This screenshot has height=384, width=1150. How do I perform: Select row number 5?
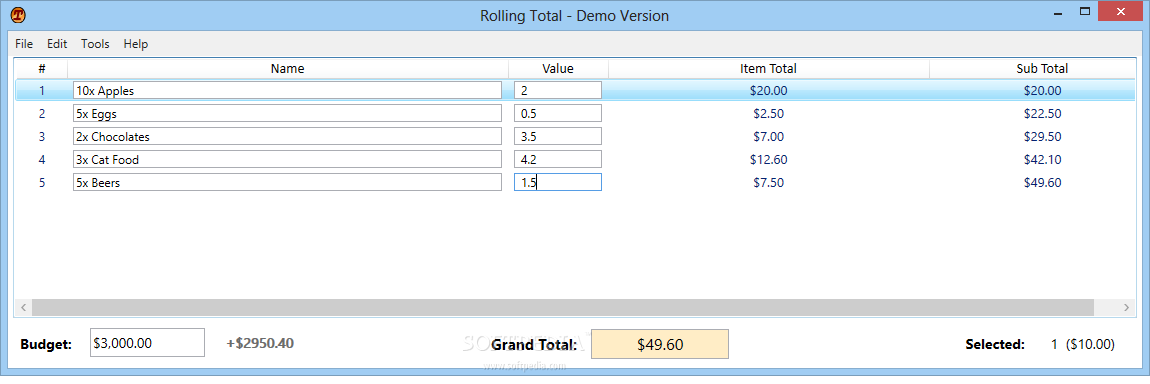coord(42,182)
